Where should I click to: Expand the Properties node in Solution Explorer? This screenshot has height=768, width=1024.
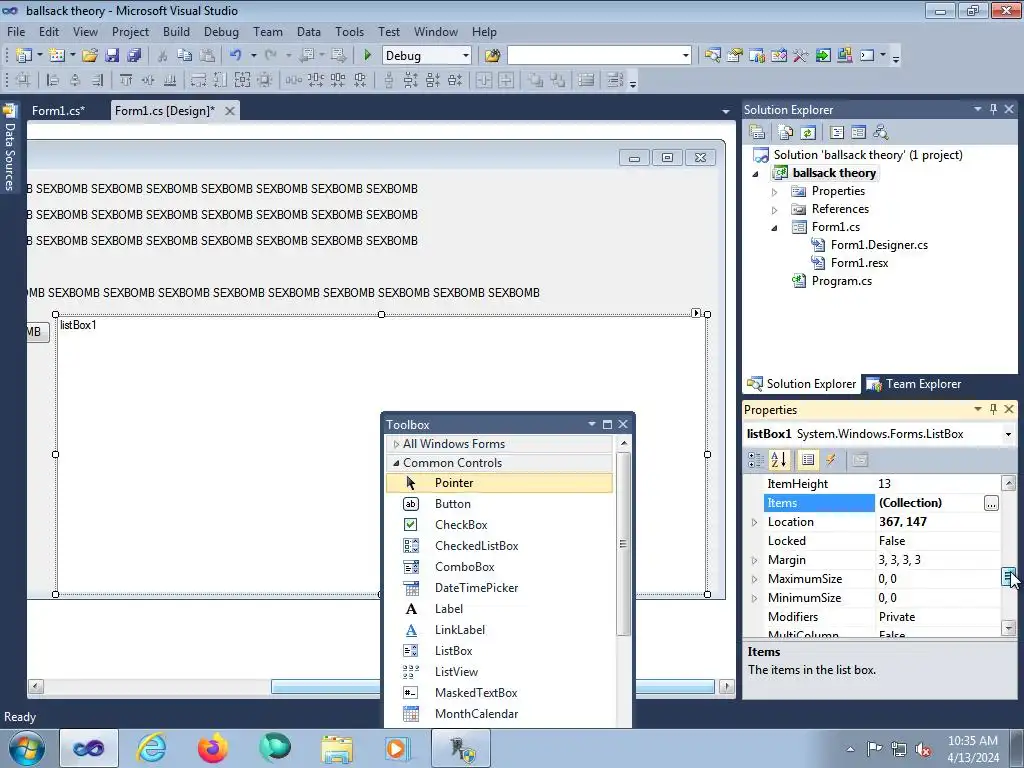[775, 192]
